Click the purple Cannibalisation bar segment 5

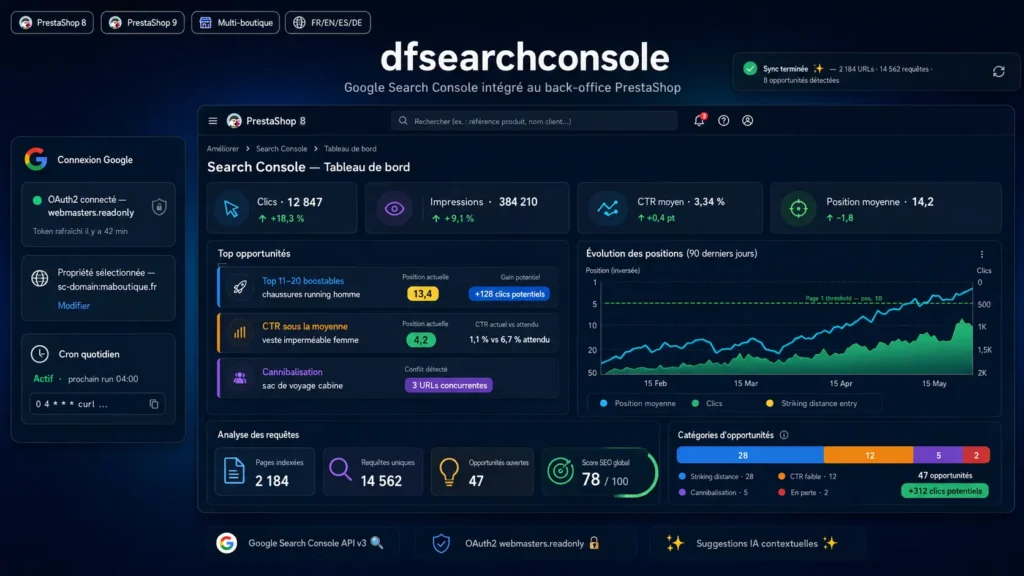(938, 455)
